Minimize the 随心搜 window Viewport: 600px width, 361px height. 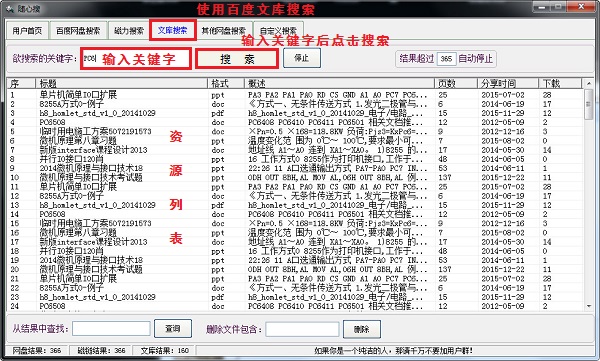[x=541, y=7]
